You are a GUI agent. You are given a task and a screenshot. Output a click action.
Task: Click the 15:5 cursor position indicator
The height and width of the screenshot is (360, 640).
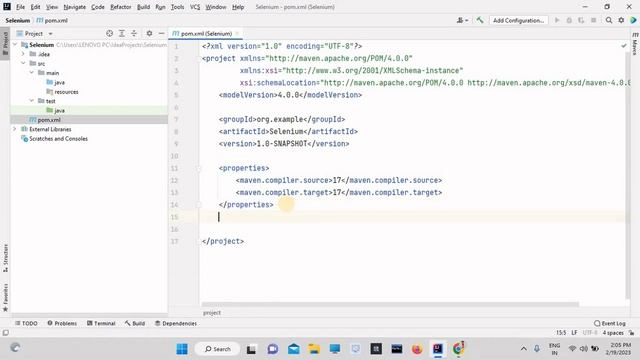pyautogui.click(x=561, y=333)
